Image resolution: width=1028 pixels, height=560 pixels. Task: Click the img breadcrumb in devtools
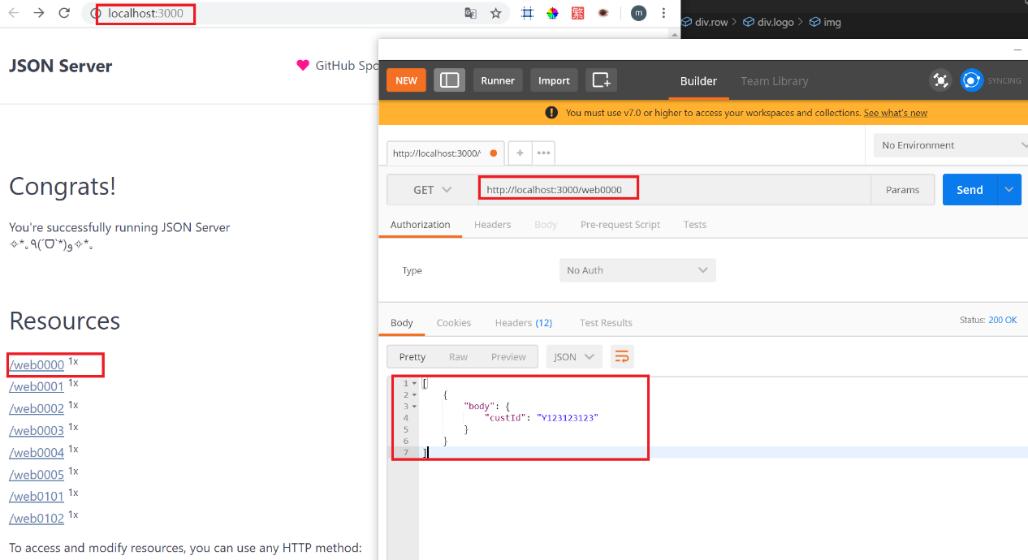click(x=825, y=22)
